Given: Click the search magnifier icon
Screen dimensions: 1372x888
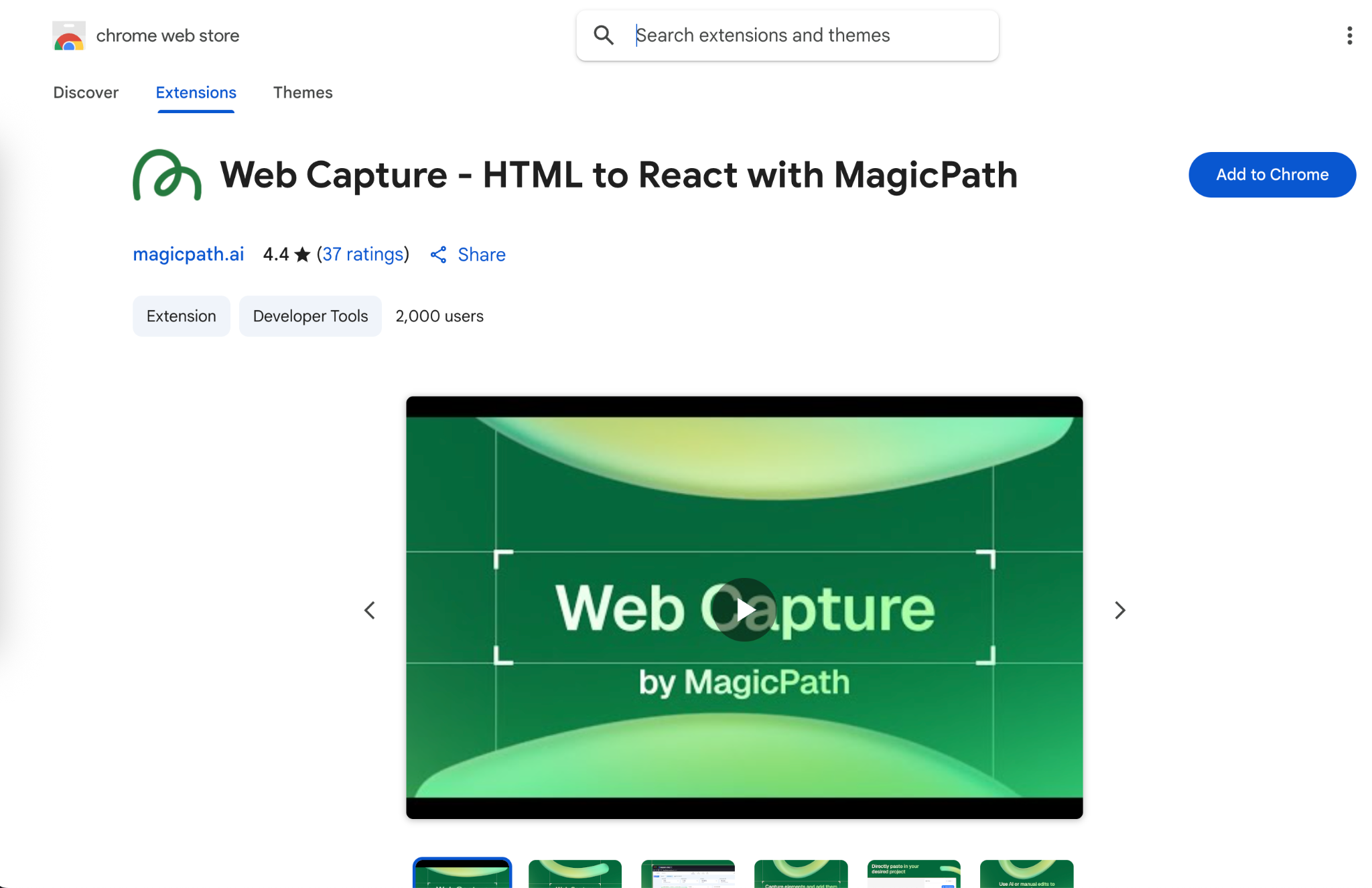Looking at the screenshot, I should (x=604, y=35).
